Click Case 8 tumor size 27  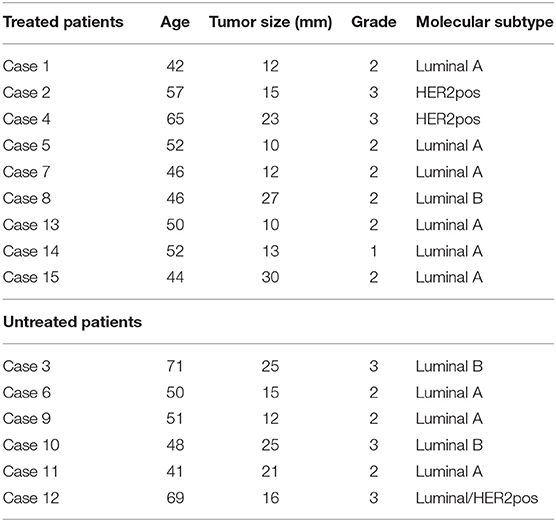[270, 198]
